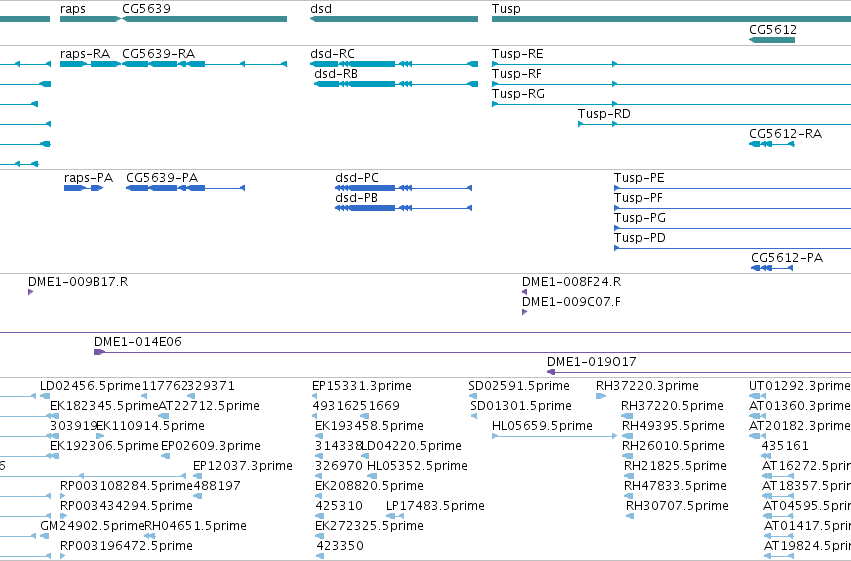
Task: Select the raps gene label
Action: point(73,9)
